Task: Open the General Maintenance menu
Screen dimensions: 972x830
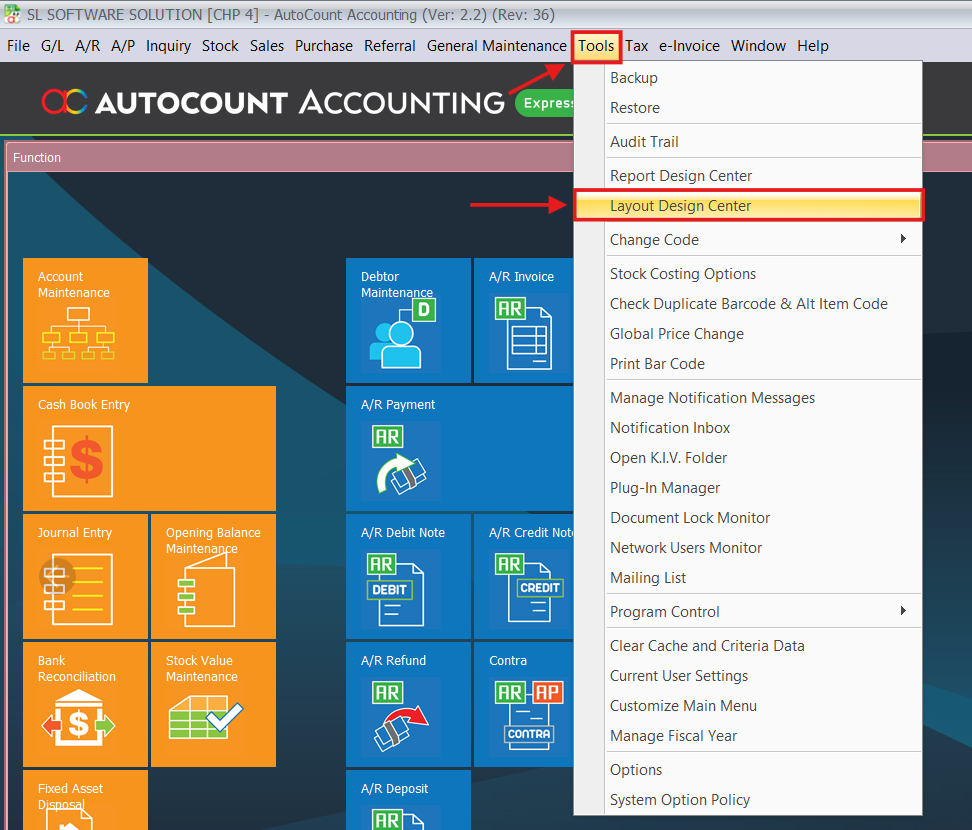Action: [x=496, y=46]
